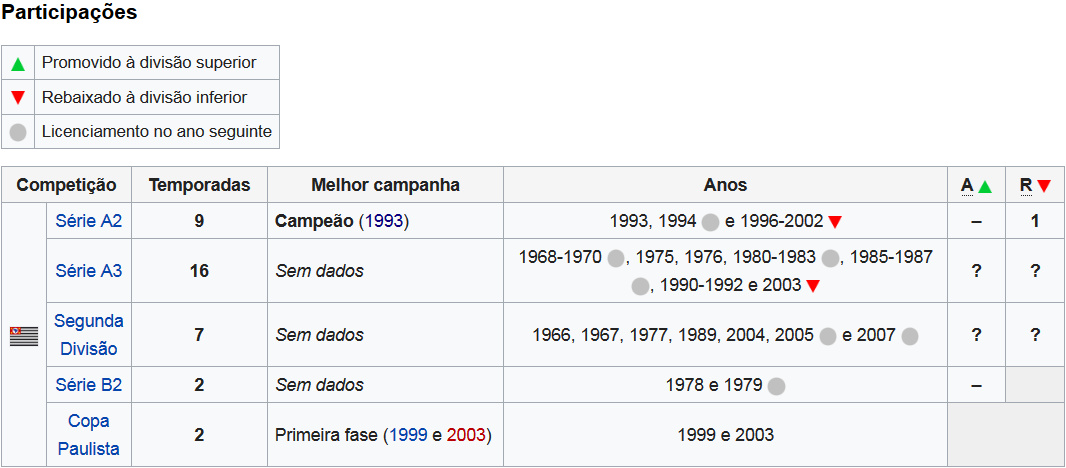Click the gray circle after 2007
1066x468 pixels.
click(910, 336)
